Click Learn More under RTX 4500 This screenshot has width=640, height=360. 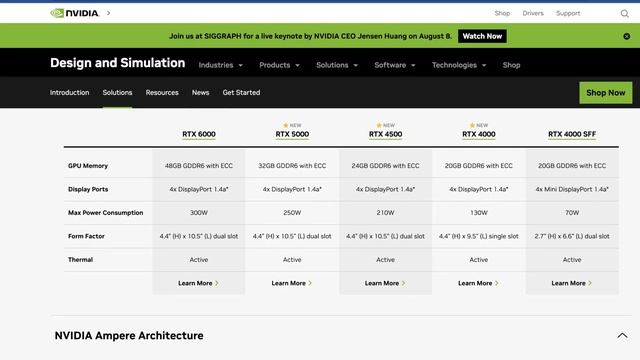pos(385,283)
